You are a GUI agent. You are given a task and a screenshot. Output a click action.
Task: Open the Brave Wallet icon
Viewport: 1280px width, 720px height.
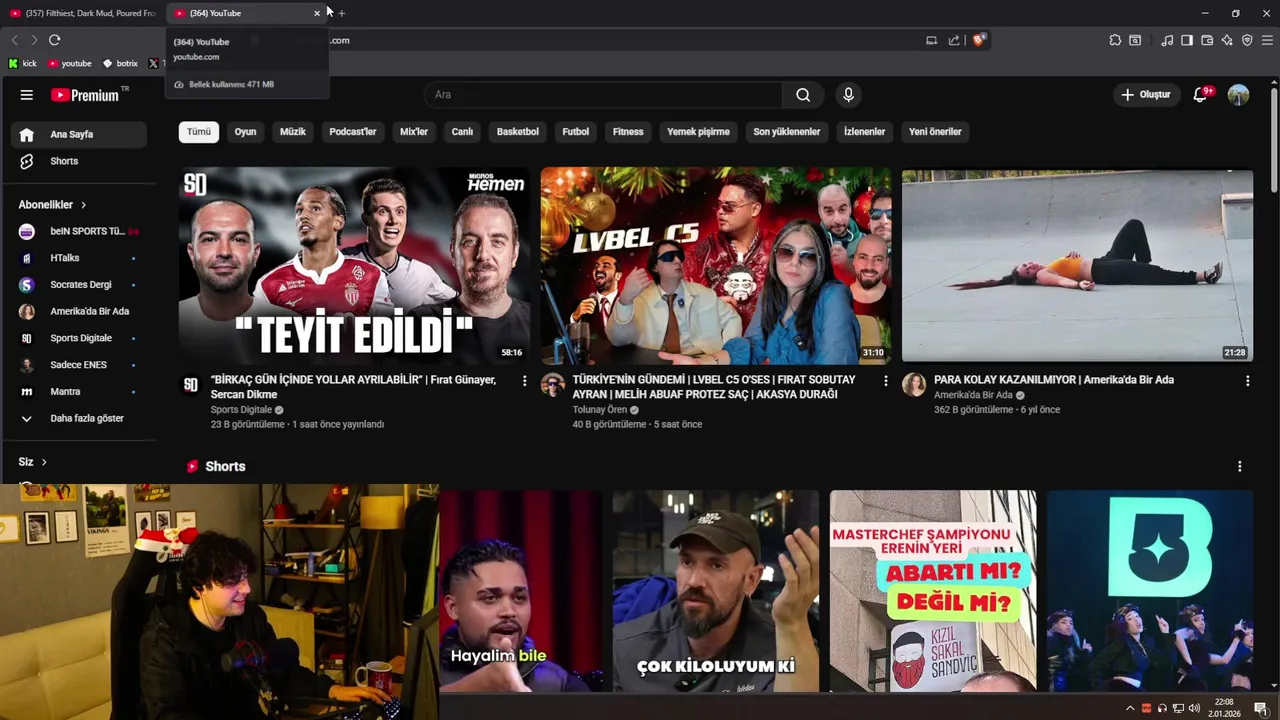[1207, 40]
